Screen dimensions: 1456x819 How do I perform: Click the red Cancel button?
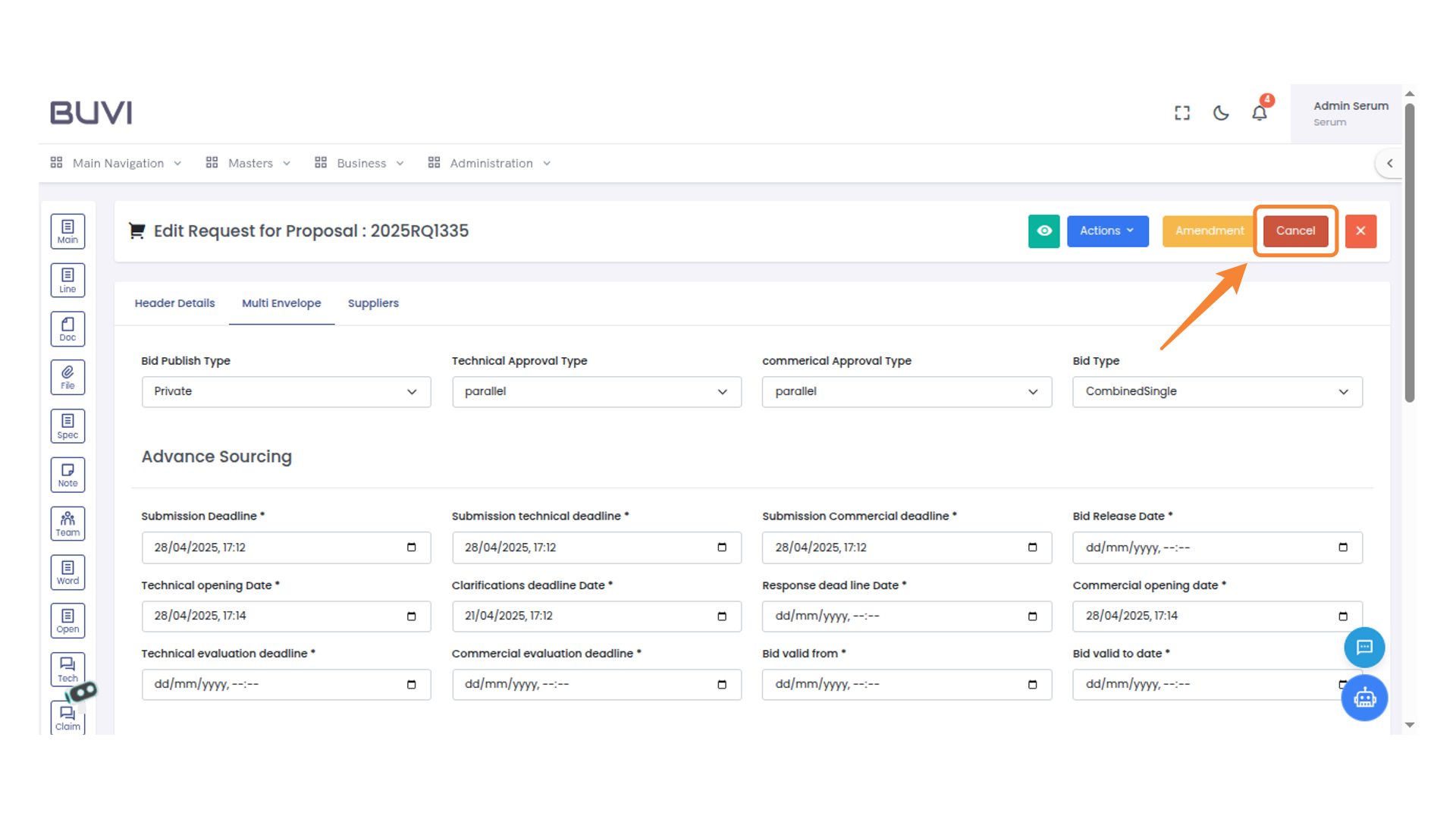(x=1294, y=231)
